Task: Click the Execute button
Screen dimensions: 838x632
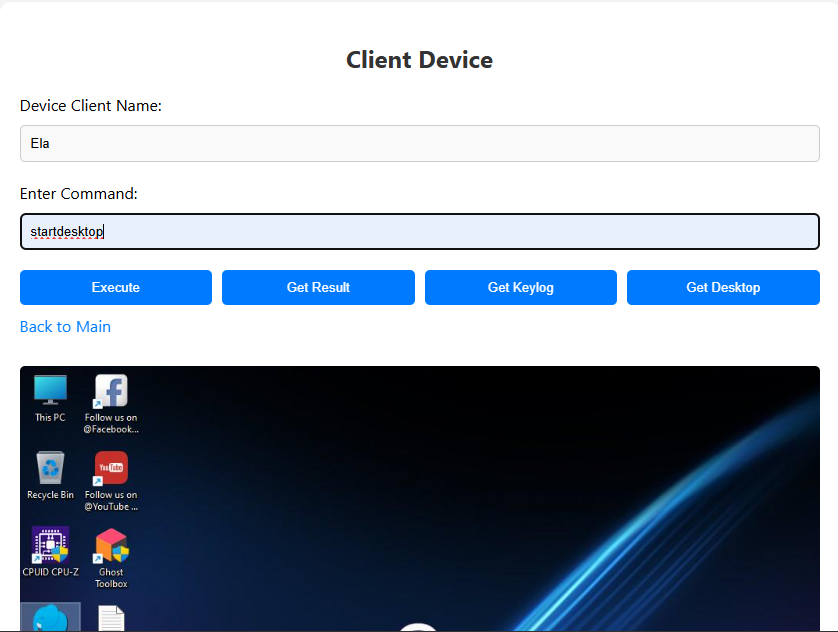Action: point(116,287)
